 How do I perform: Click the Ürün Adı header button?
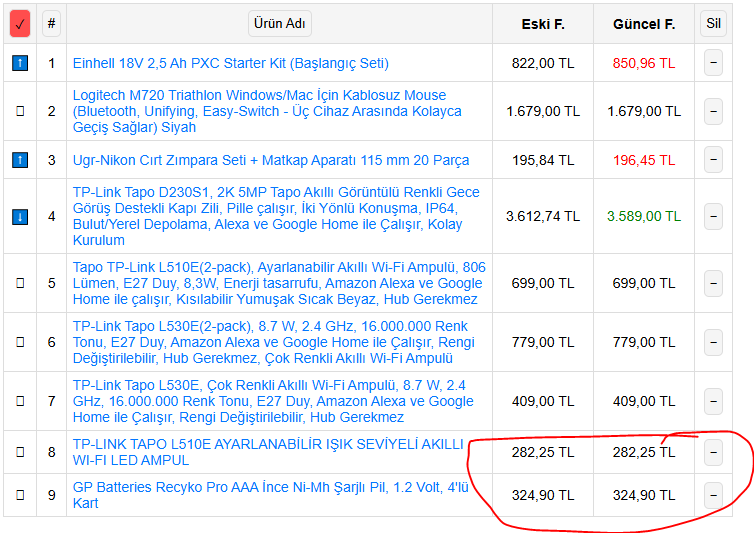[x=279, y=24]
